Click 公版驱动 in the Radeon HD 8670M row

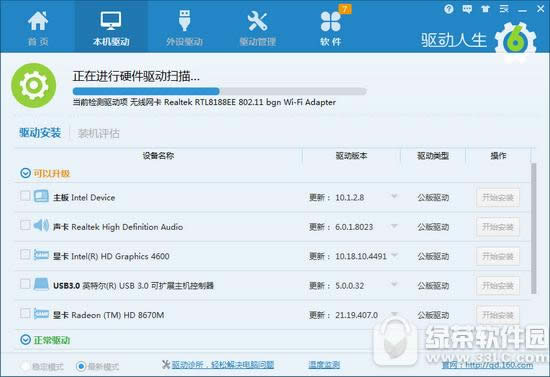pos(433,315)
